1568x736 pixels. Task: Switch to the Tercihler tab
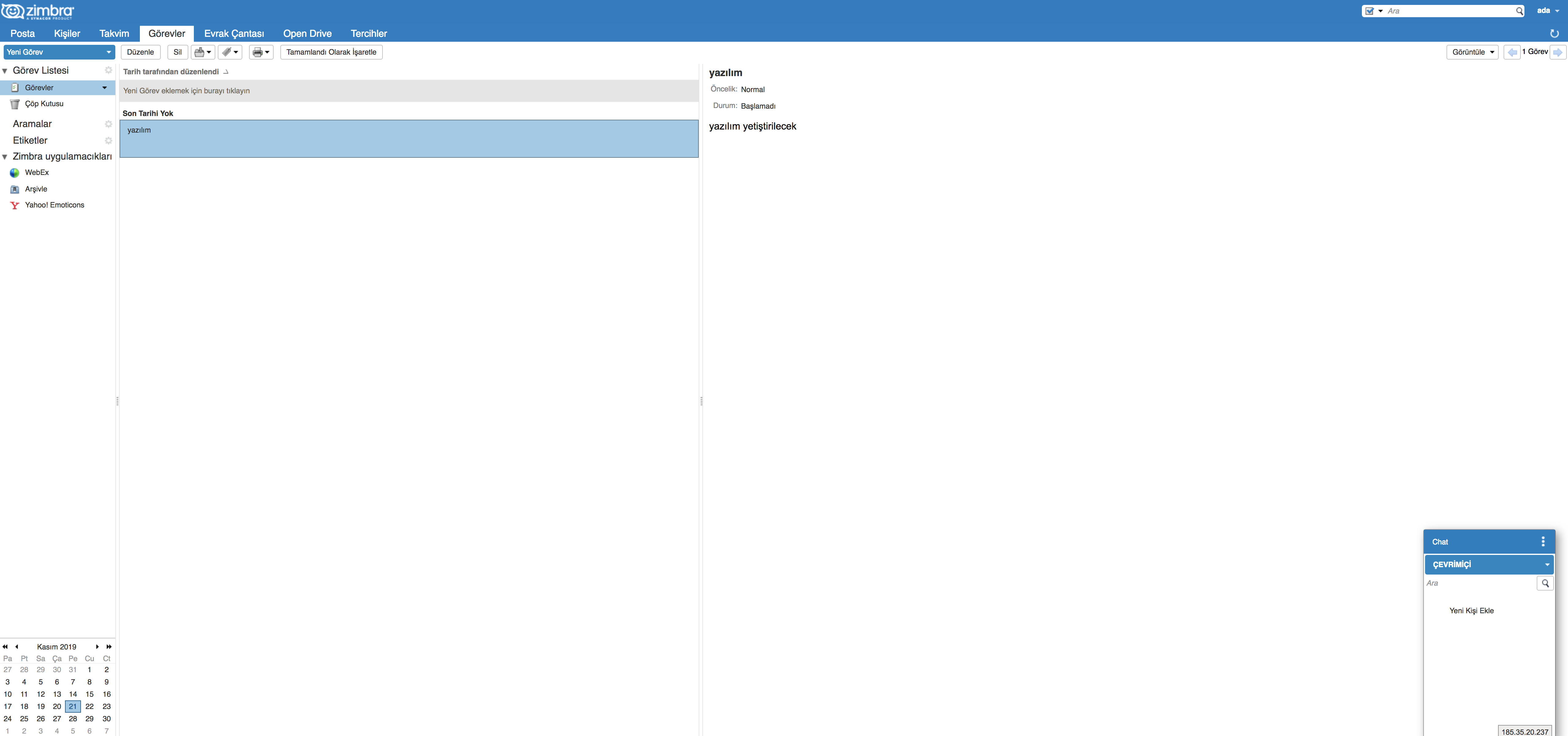tap(368, 33)
